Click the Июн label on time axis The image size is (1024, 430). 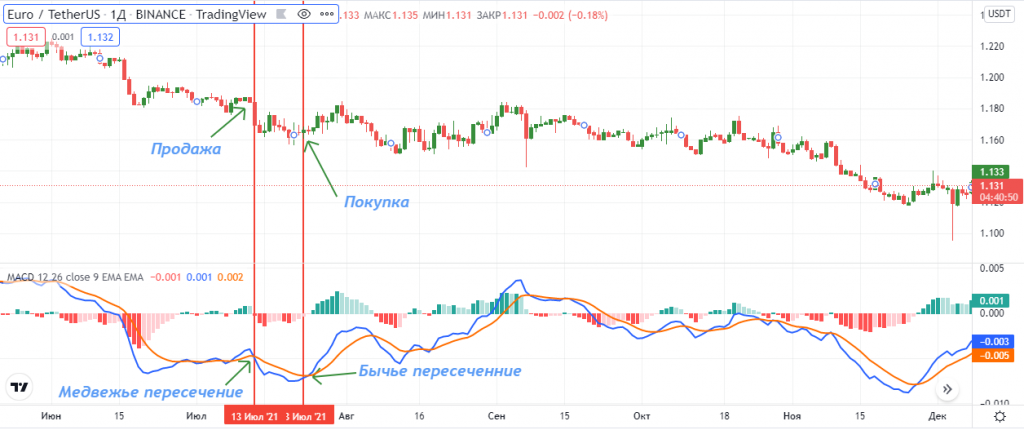(x=52, y=416)
